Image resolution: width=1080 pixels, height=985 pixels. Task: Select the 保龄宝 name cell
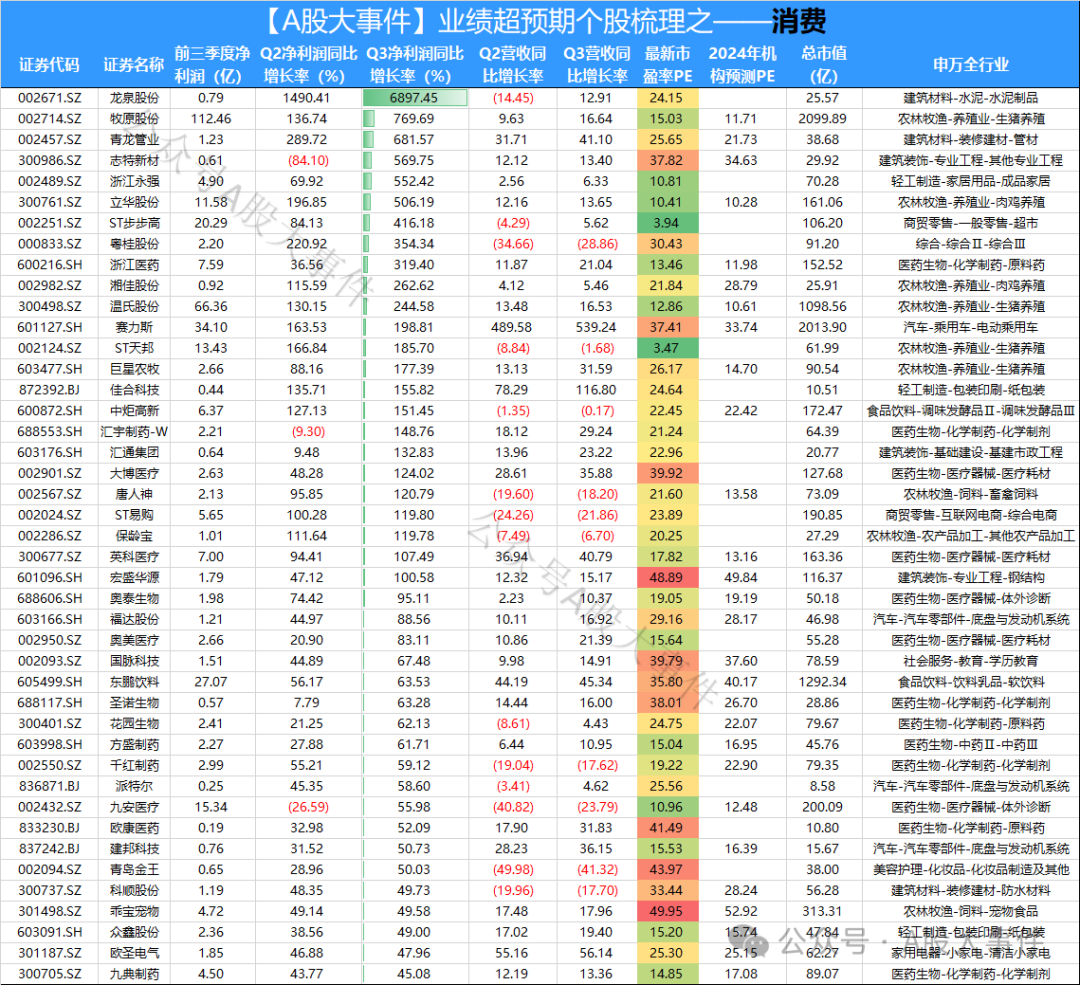tap(134, 535)
